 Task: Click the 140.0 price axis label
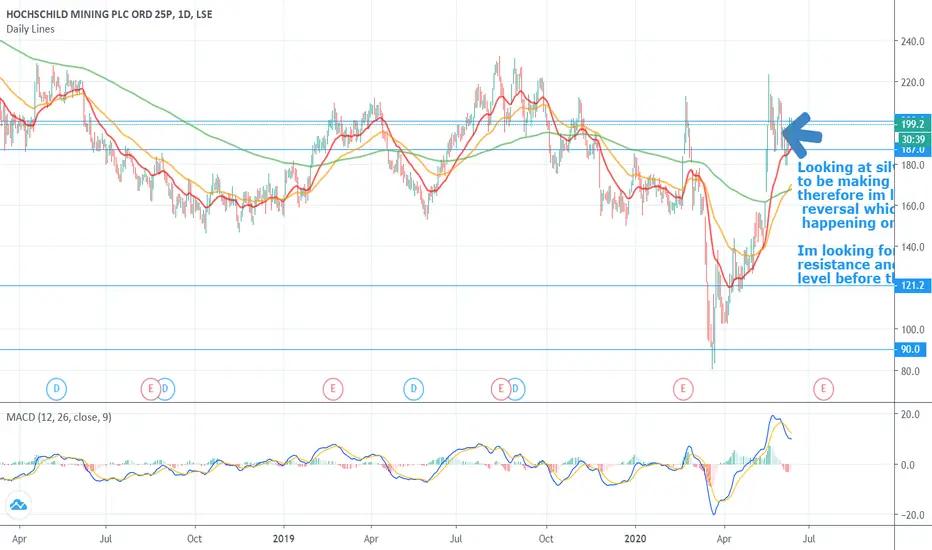pos(912,247)
